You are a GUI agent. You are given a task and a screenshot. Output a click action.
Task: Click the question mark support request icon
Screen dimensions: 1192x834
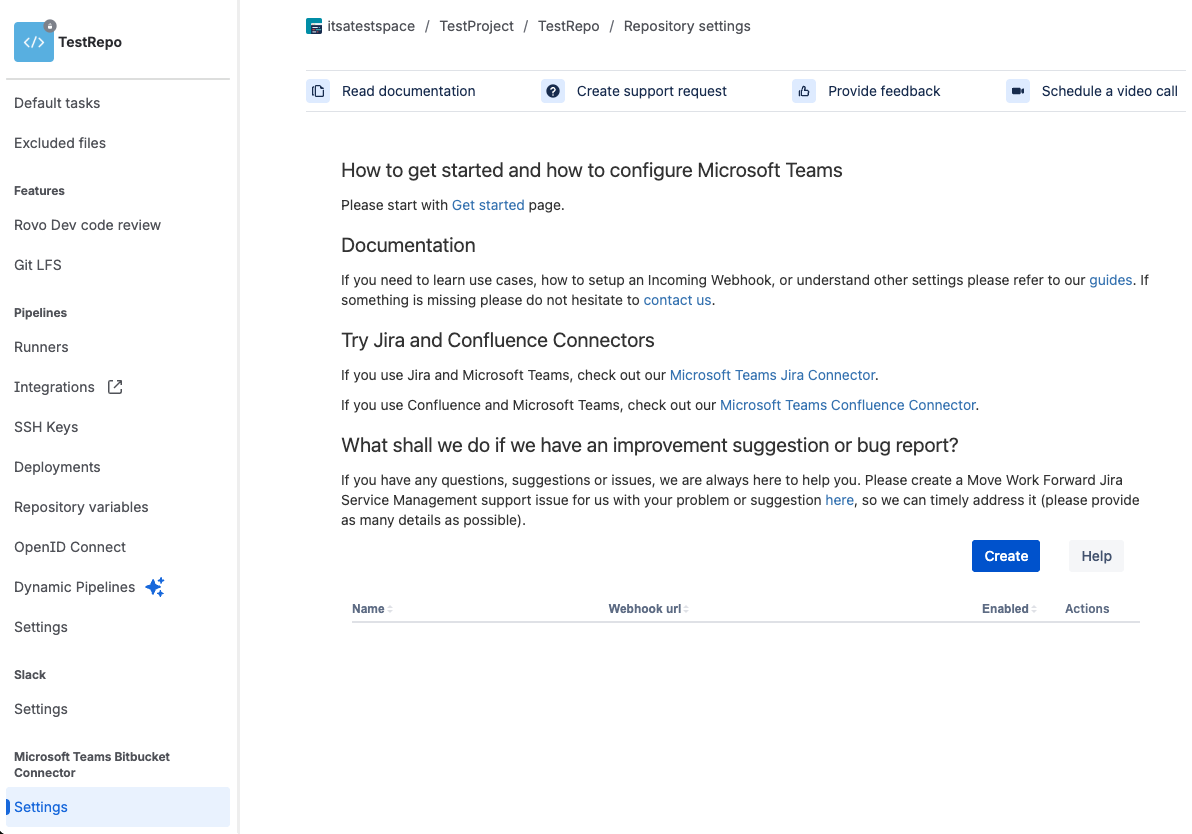[x=553, y=91]
